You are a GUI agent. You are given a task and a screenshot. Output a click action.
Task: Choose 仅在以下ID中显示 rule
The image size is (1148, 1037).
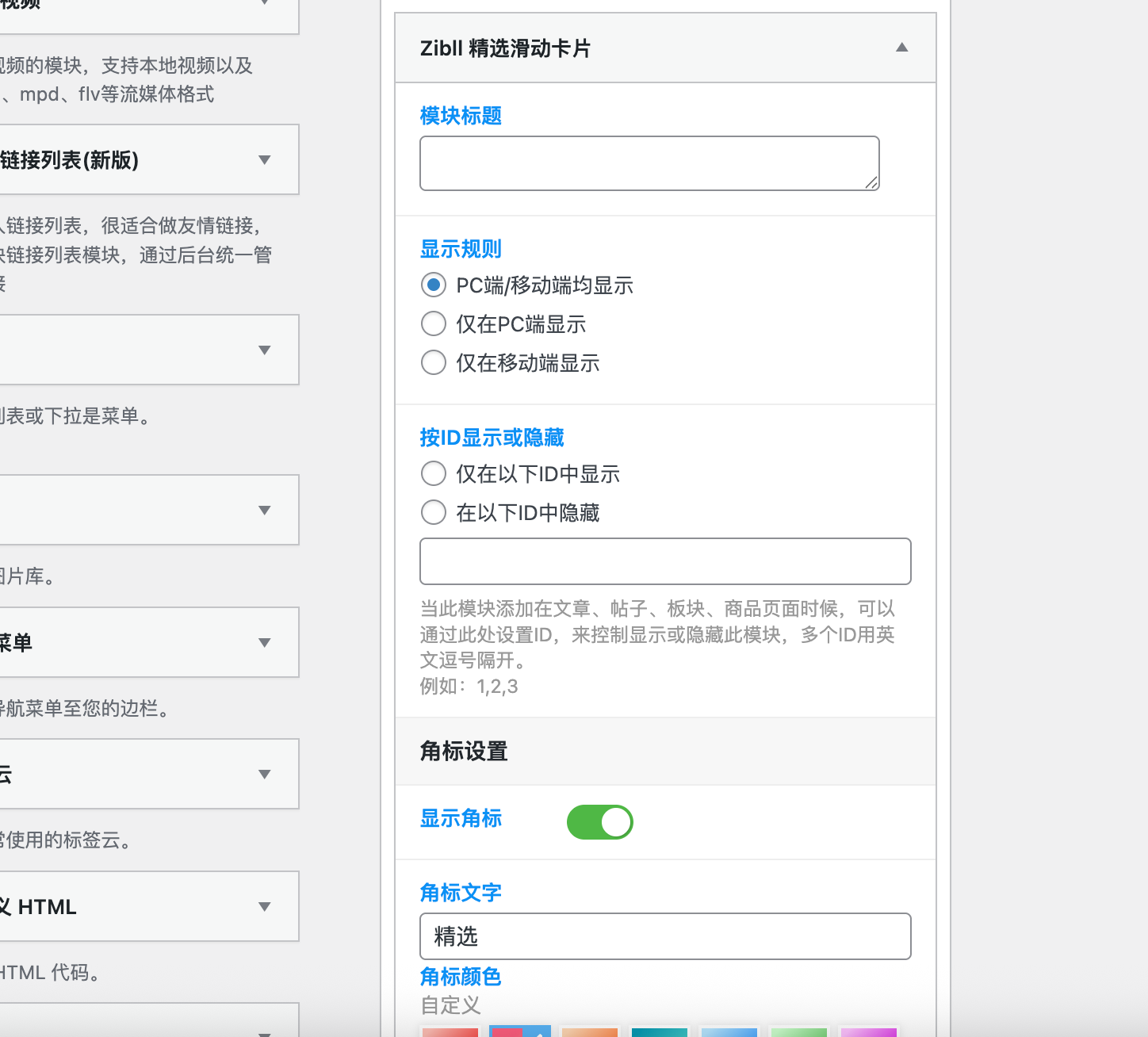[434, 473]
